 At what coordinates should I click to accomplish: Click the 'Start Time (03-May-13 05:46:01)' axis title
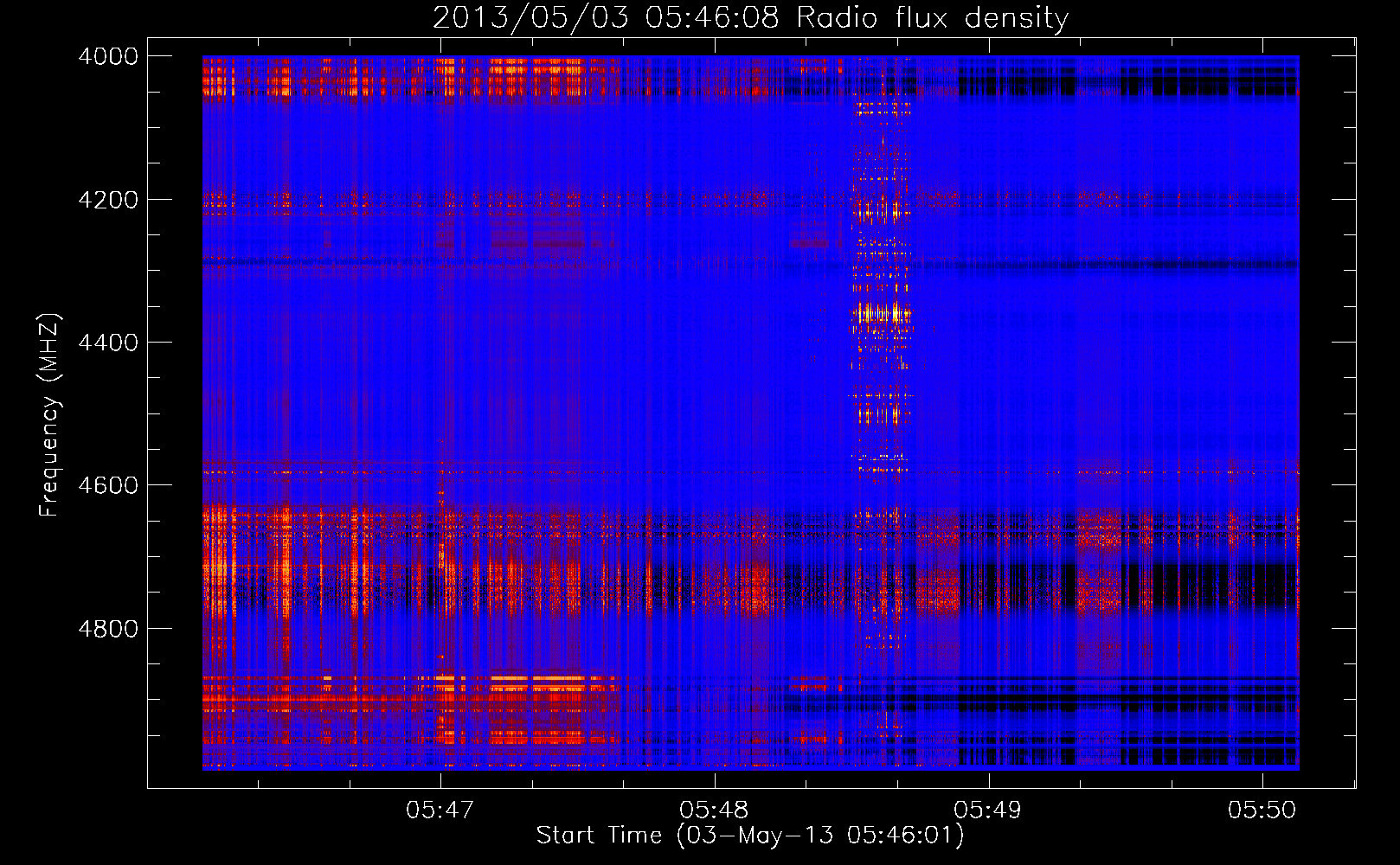(x=750, y=836)
